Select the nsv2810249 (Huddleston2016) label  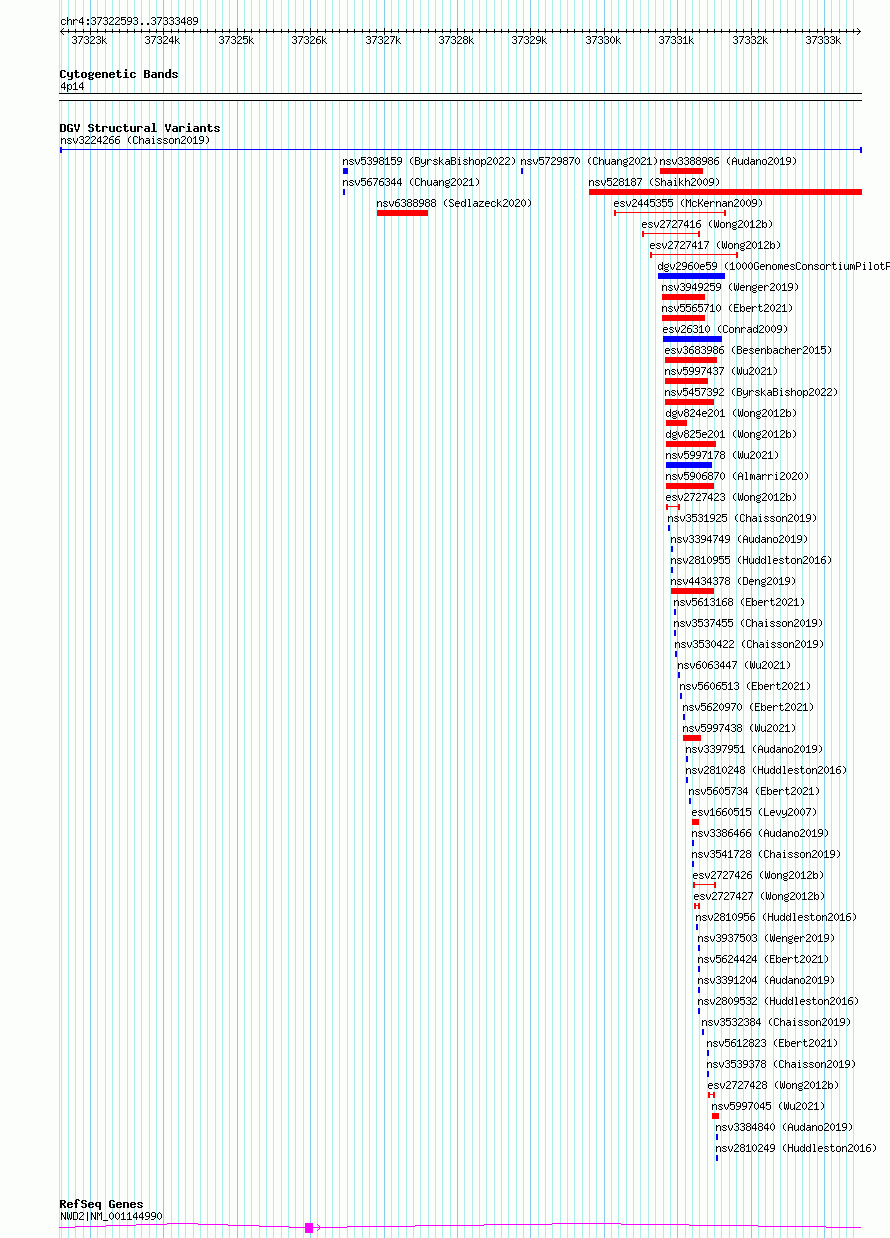coord(796,1148)
